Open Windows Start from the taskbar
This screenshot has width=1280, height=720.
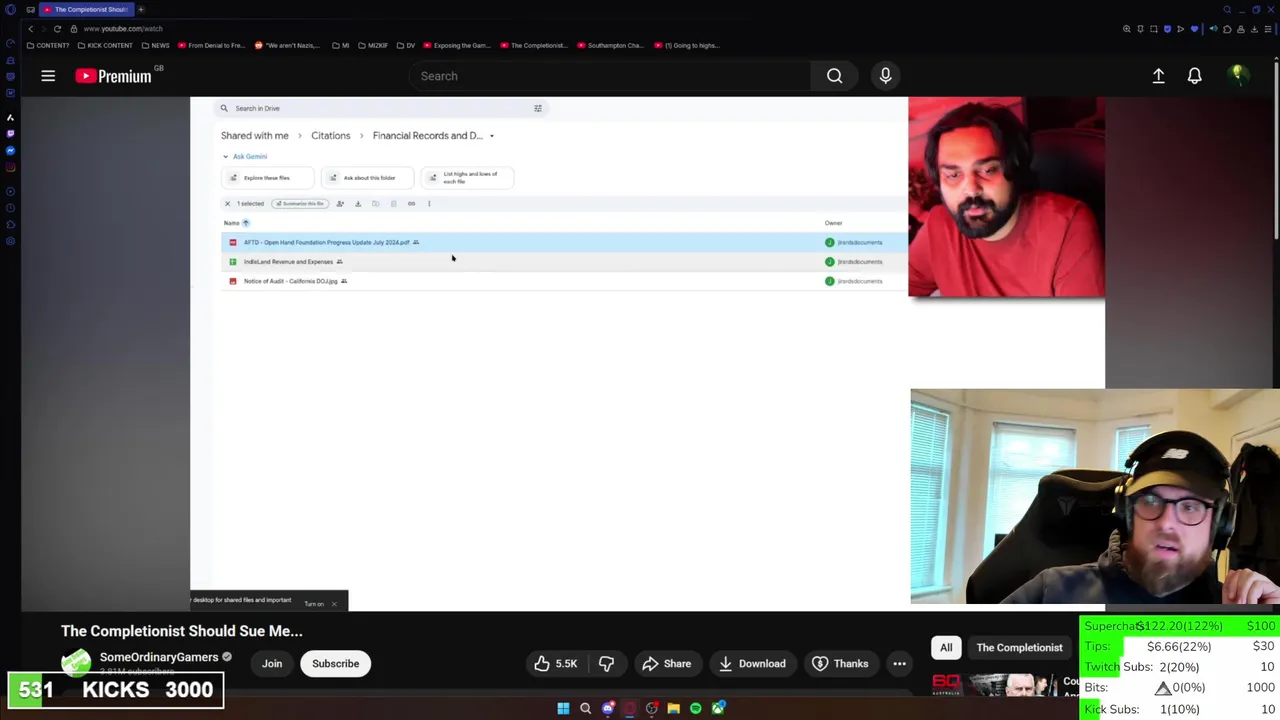coord(563,708)
